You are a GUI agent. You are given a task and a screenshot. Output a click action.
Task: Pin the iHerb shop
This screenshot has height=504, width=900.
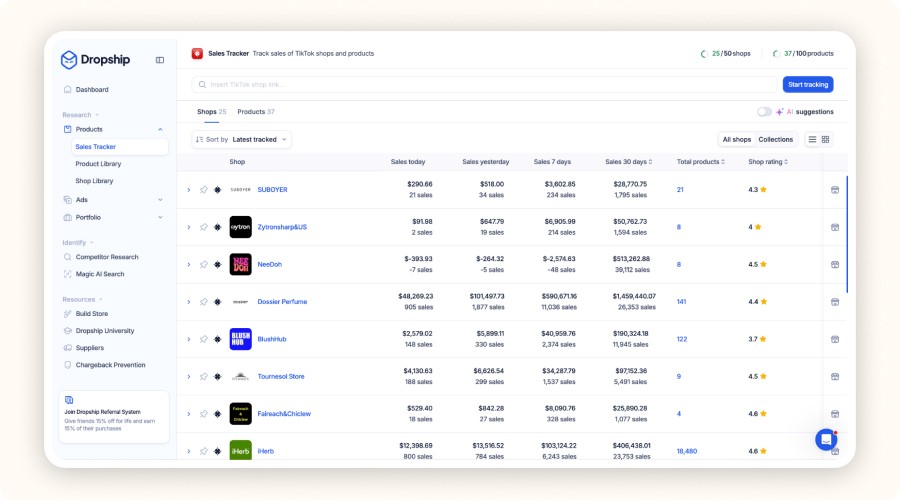pyautogui.click(x=204, y=451)
